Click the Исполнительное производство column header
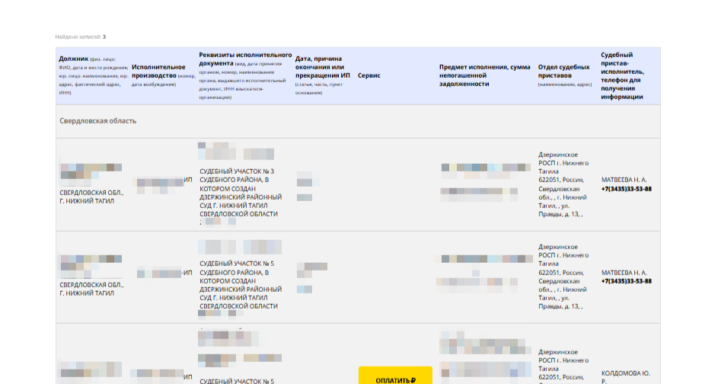 pyautogui.click(x=163, y=76)
